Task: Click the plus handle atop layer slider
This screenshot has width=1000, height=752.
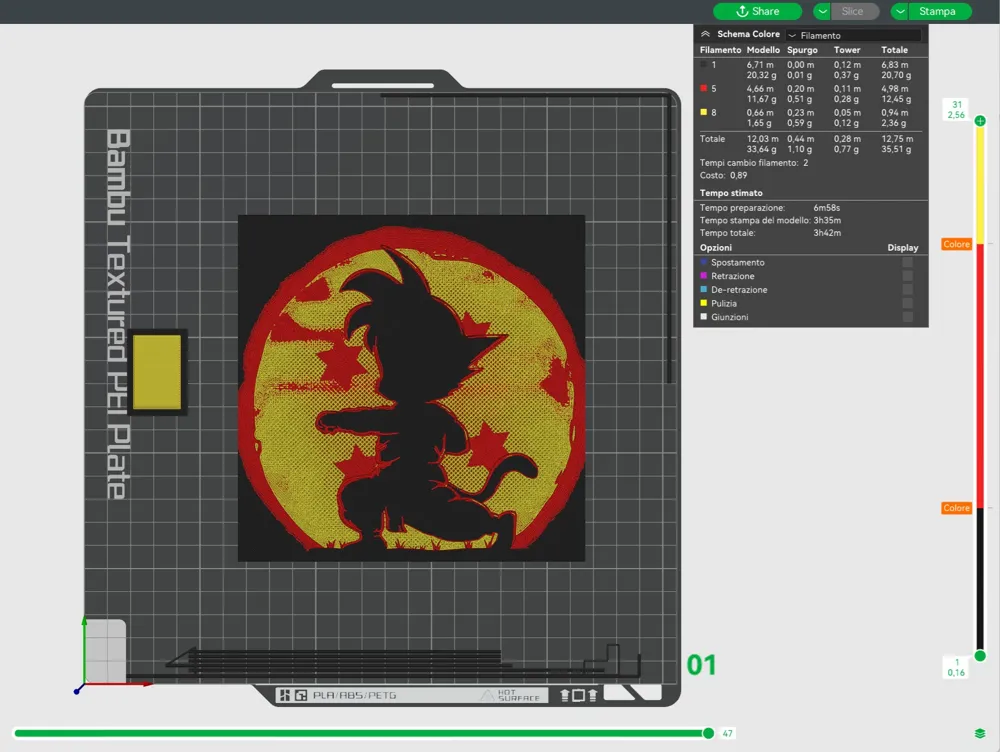Action: point(980,121)
